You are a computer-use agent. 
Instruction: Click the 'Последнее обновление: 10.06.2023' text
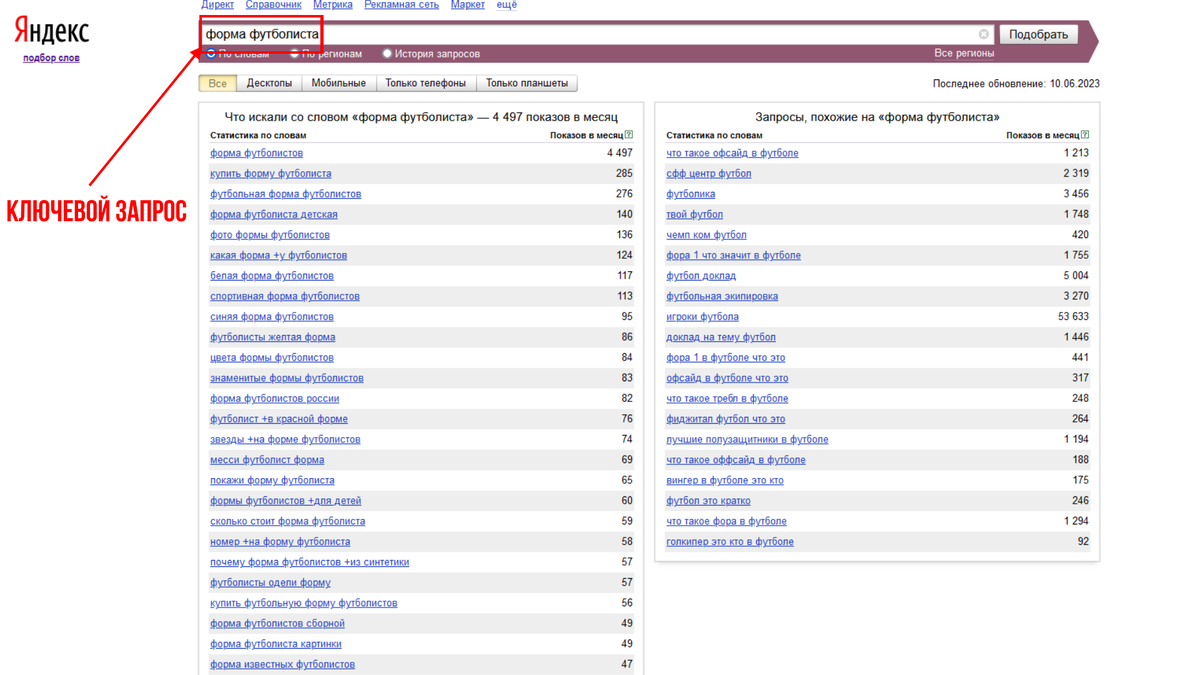[x=1016, y=84]
